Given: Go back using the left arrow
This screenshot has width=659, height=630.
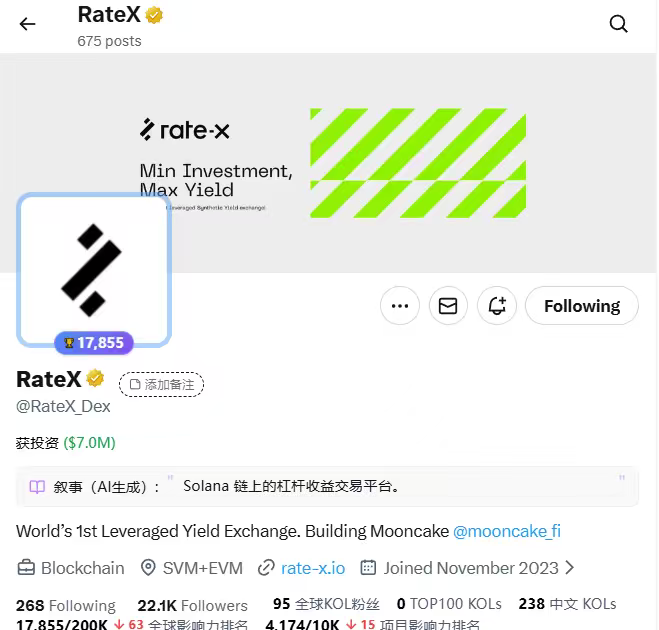Looking at the screenshot, I should pyautogui.click(x=27, y=24).
